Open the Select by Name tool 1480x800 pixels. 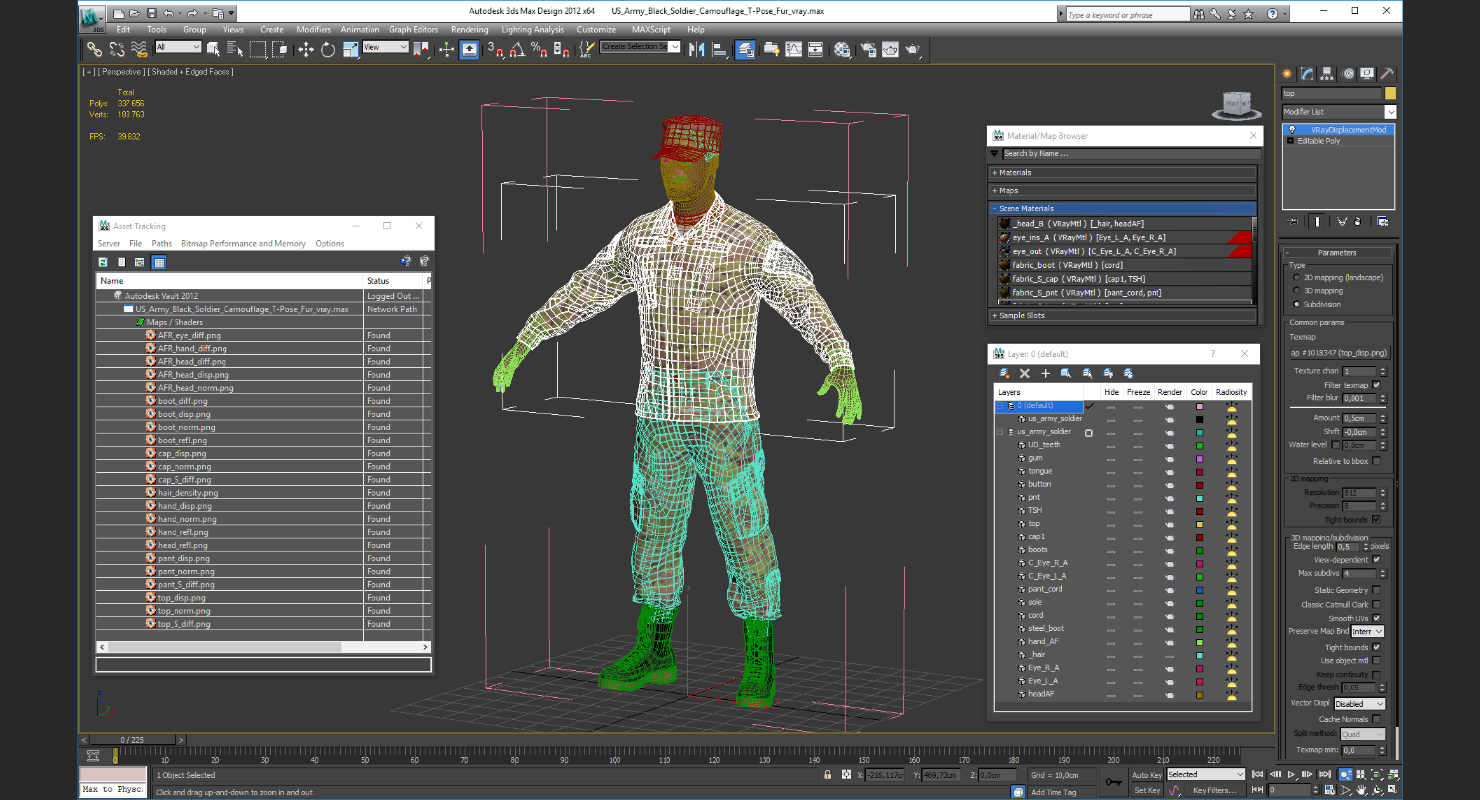click(x=235, y=49)
